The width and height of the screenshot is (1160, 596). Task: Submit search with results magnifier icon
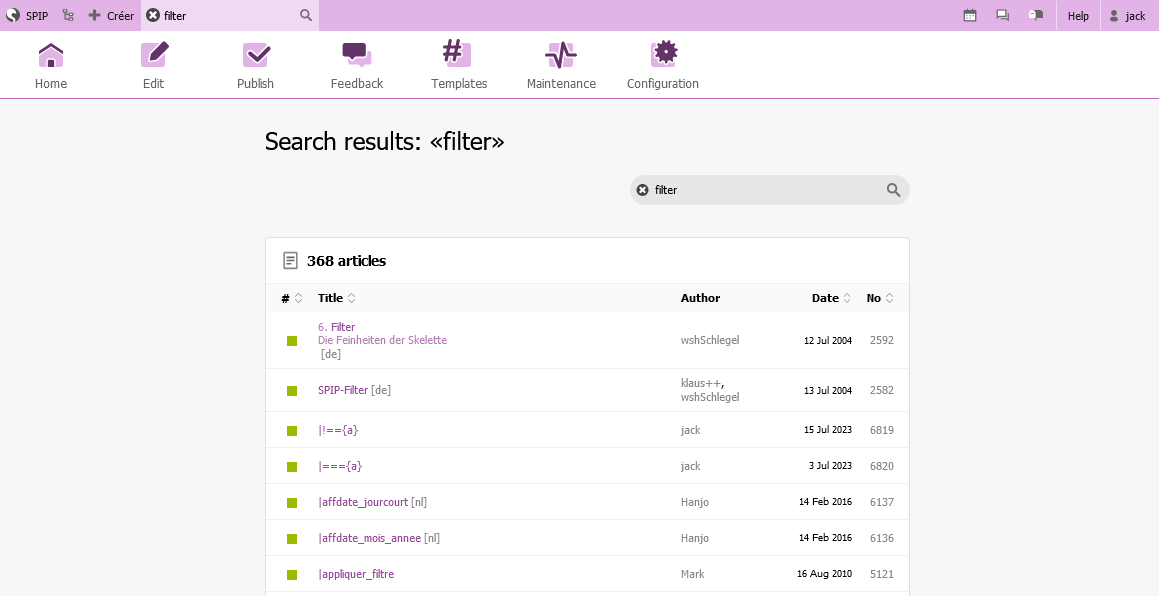pyautogui.click(x=893, y=190)
